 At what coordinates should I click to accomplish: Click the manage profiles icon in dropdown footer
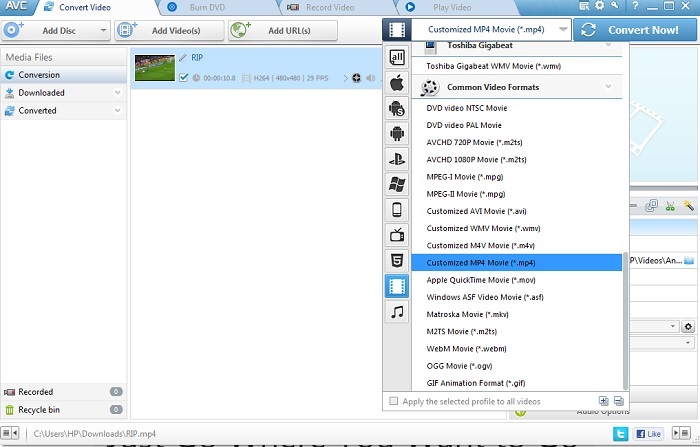point(618,401)
